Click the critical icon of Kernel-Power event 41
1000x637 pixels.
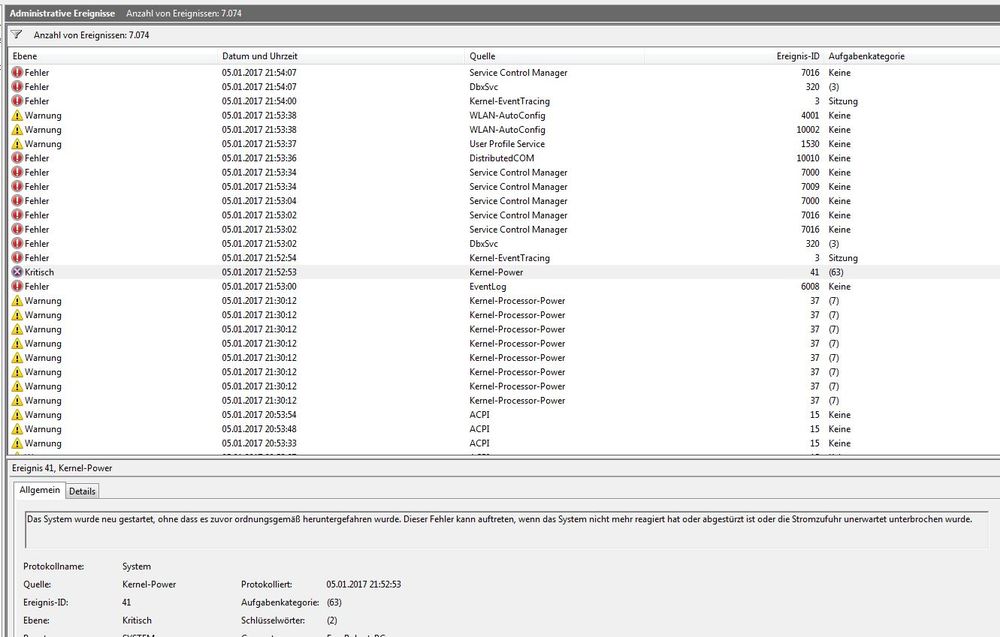17,272
